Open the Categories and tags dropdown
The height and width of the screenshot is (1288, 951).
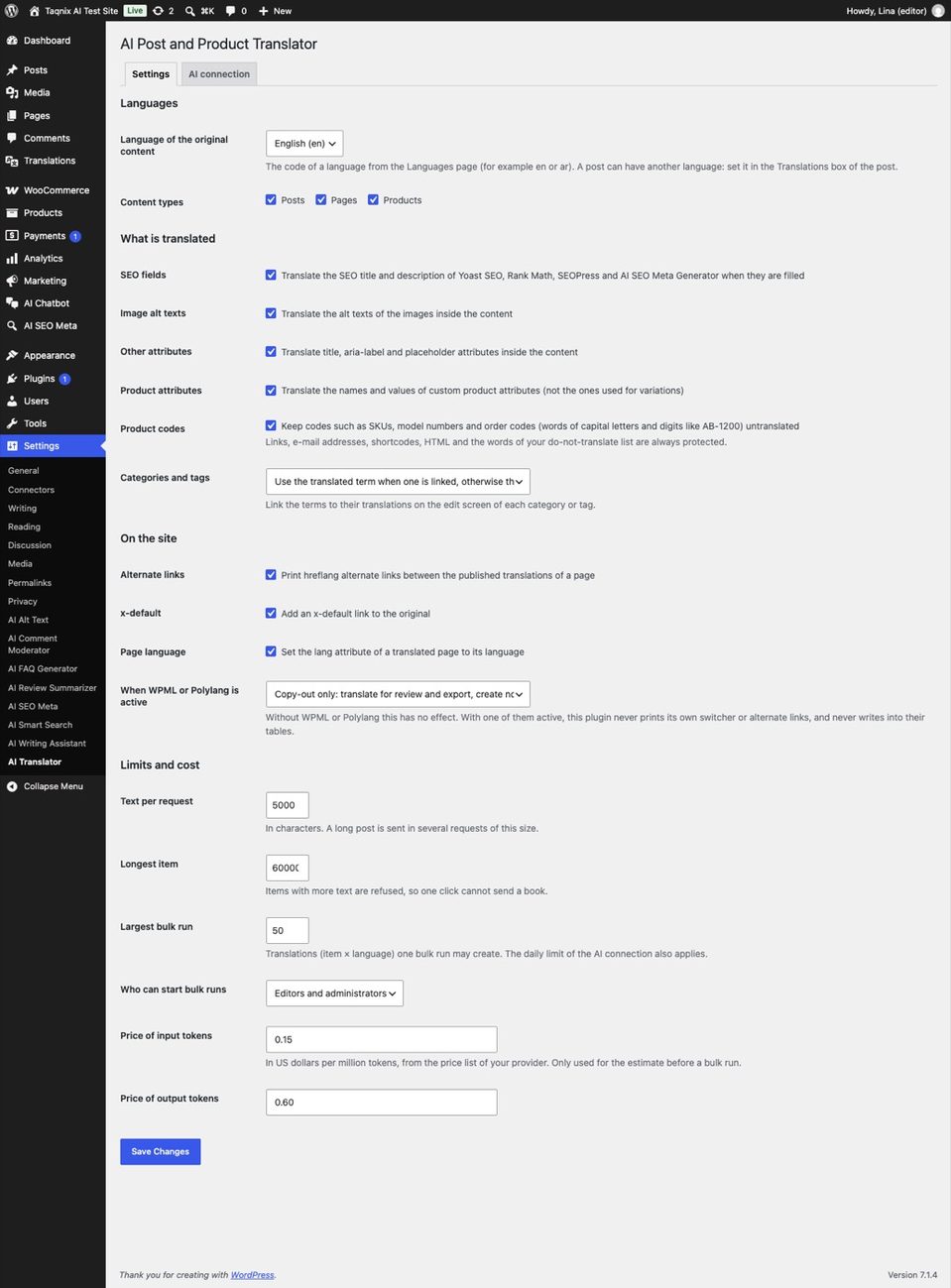click(398, 482)
